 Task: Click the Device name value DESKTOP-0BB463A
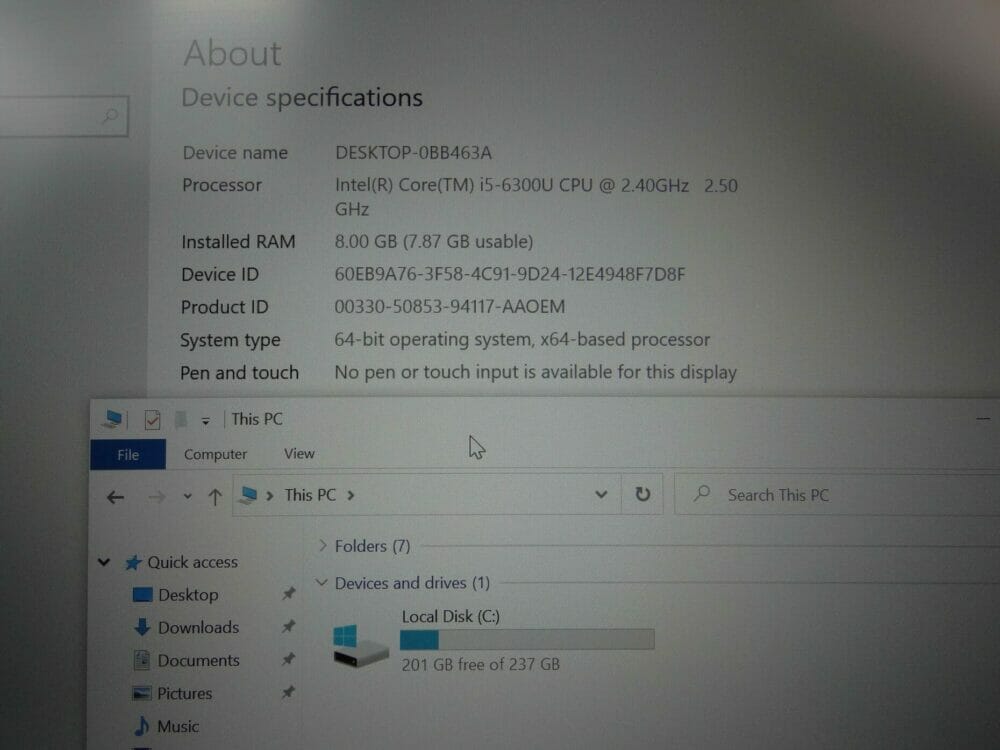pyautogui.click(x=413, y=152)
